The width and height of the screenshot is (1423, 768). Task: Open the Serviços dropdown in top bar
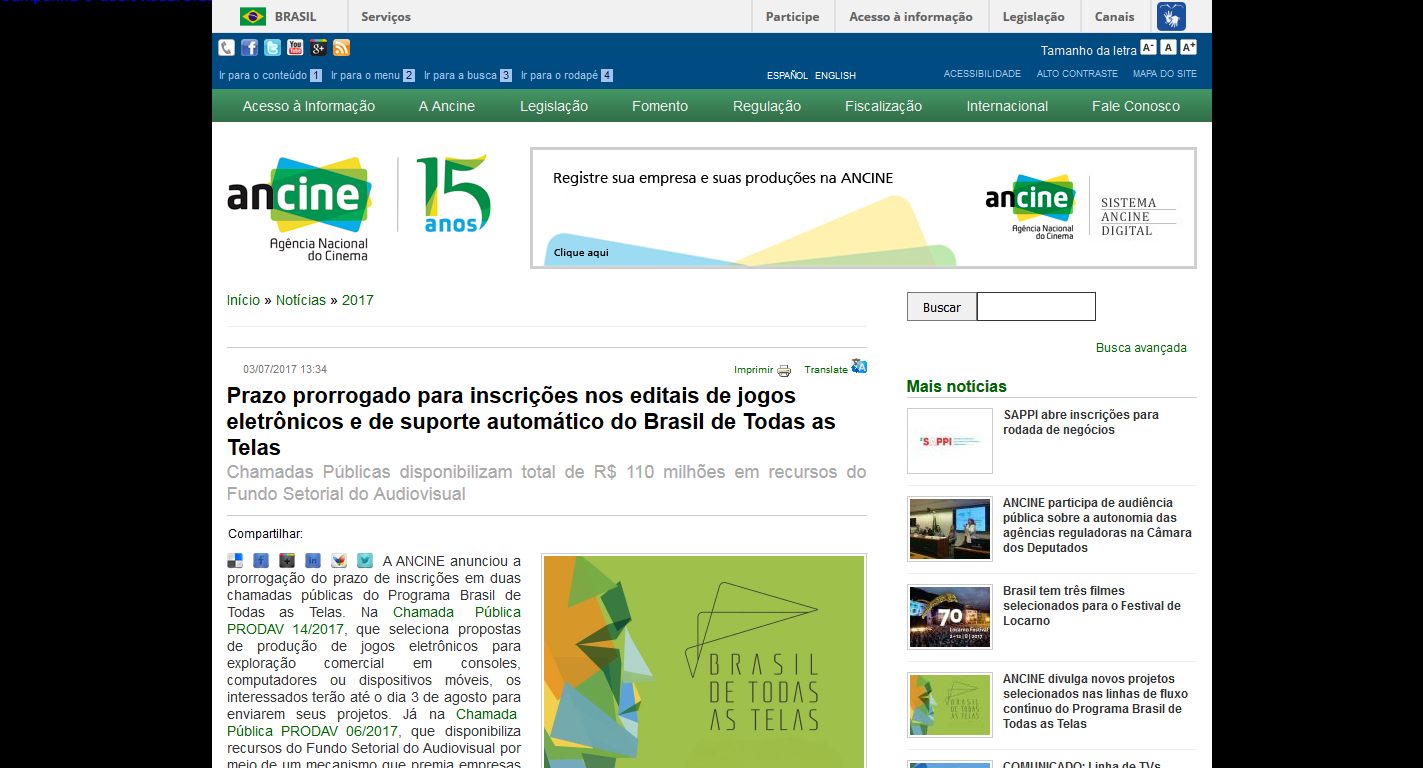[386, 16]
